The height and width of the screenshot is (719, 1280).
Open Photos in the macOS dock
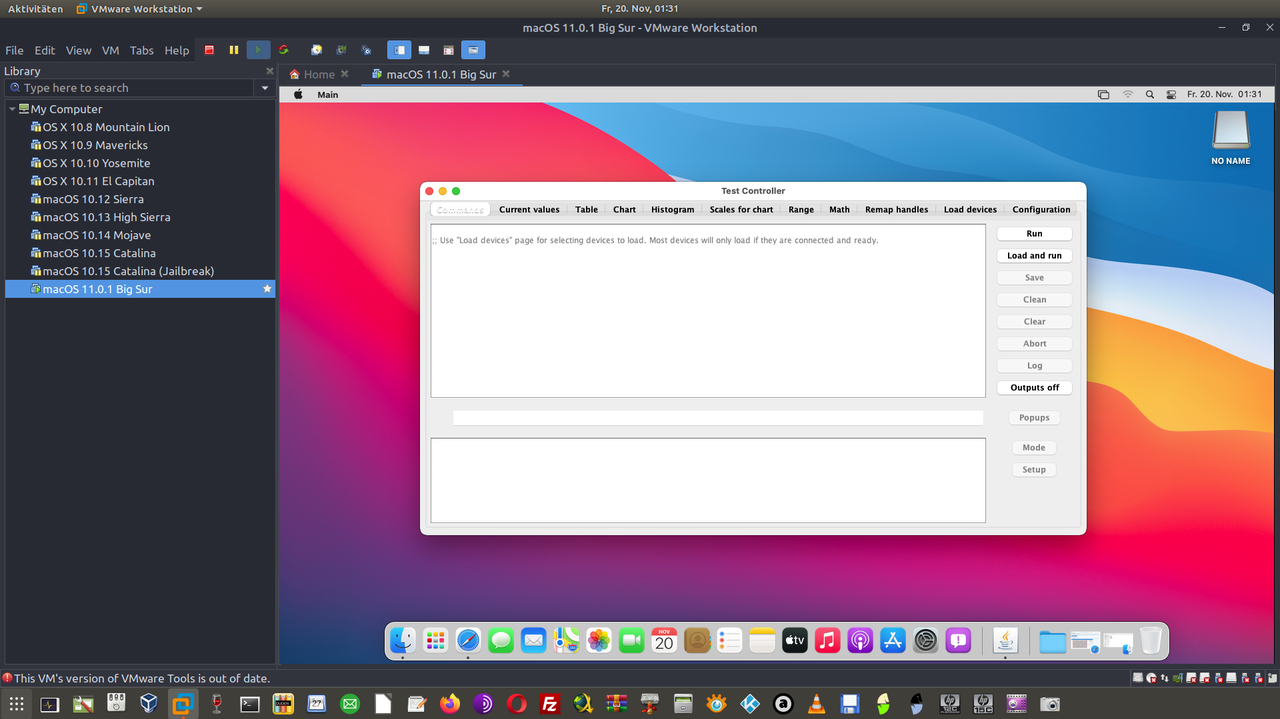click(599, 640)
